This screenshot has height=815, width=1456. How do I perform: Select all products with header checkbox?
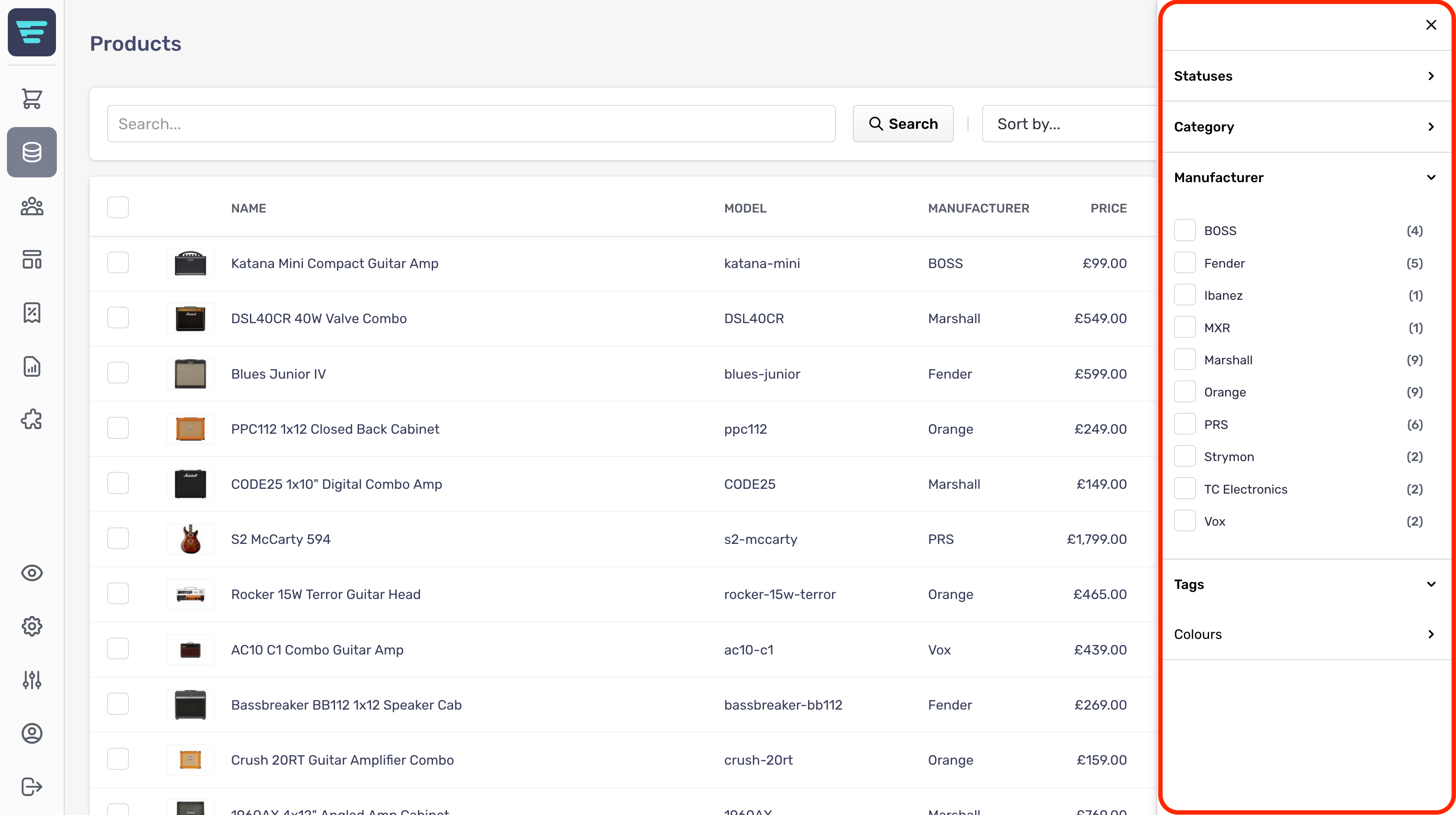[x=118, y=208]
